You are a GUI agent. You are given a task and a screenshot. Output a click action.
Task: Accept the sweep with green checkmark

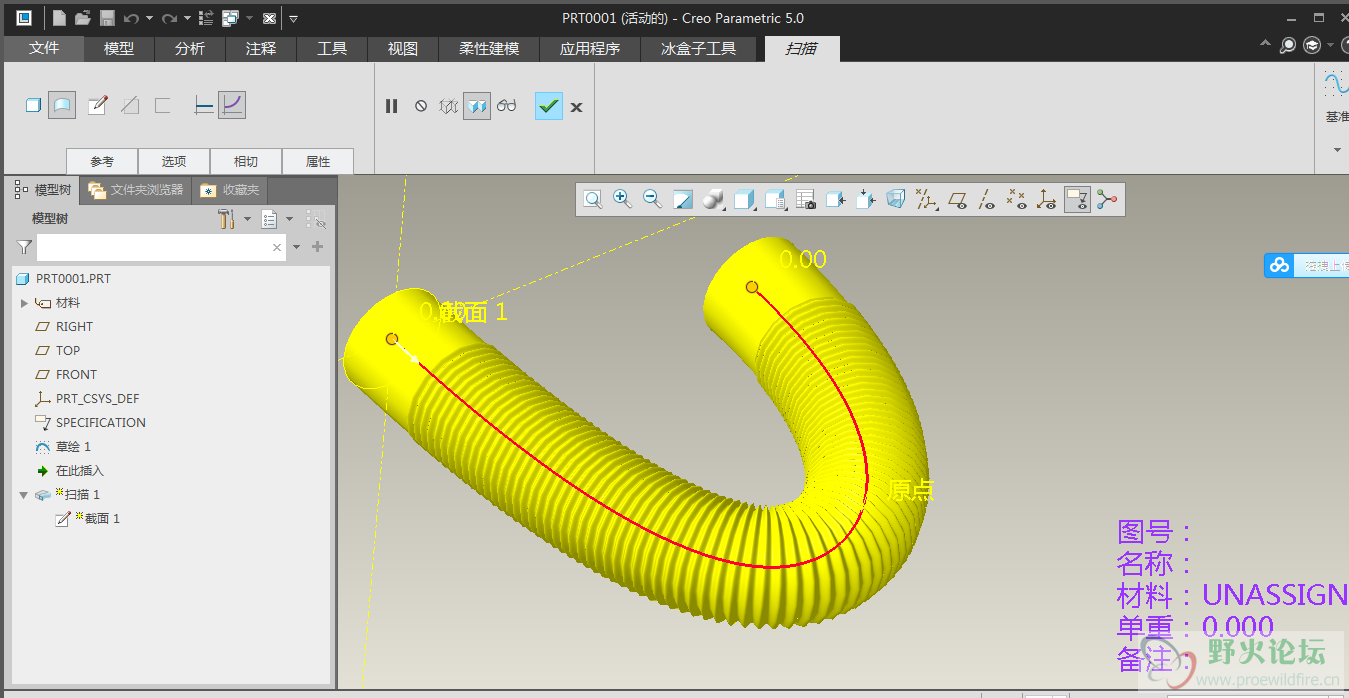click(549, 106)
